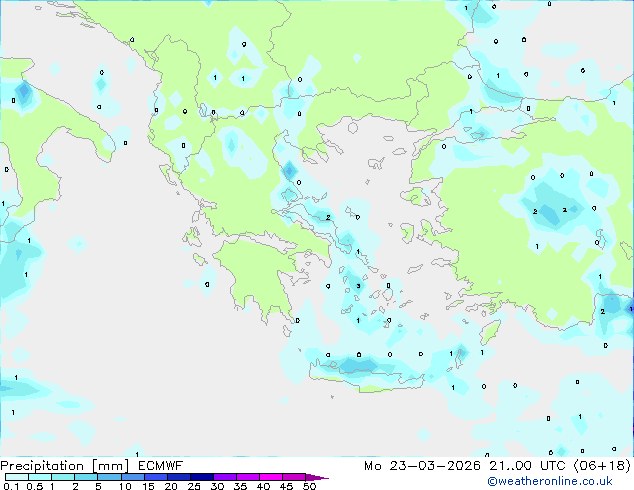Click the 'Precipitation' title text
Image resolution: width=634 pixels, height=490 pixels.
pos(42,466)
